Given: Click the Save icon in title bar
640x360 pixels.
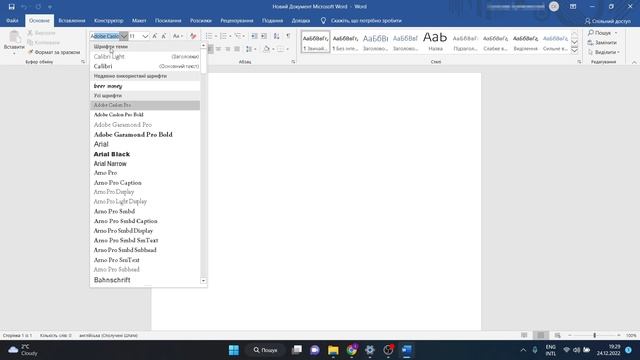Looking at the screenshot, I should 11,7.
